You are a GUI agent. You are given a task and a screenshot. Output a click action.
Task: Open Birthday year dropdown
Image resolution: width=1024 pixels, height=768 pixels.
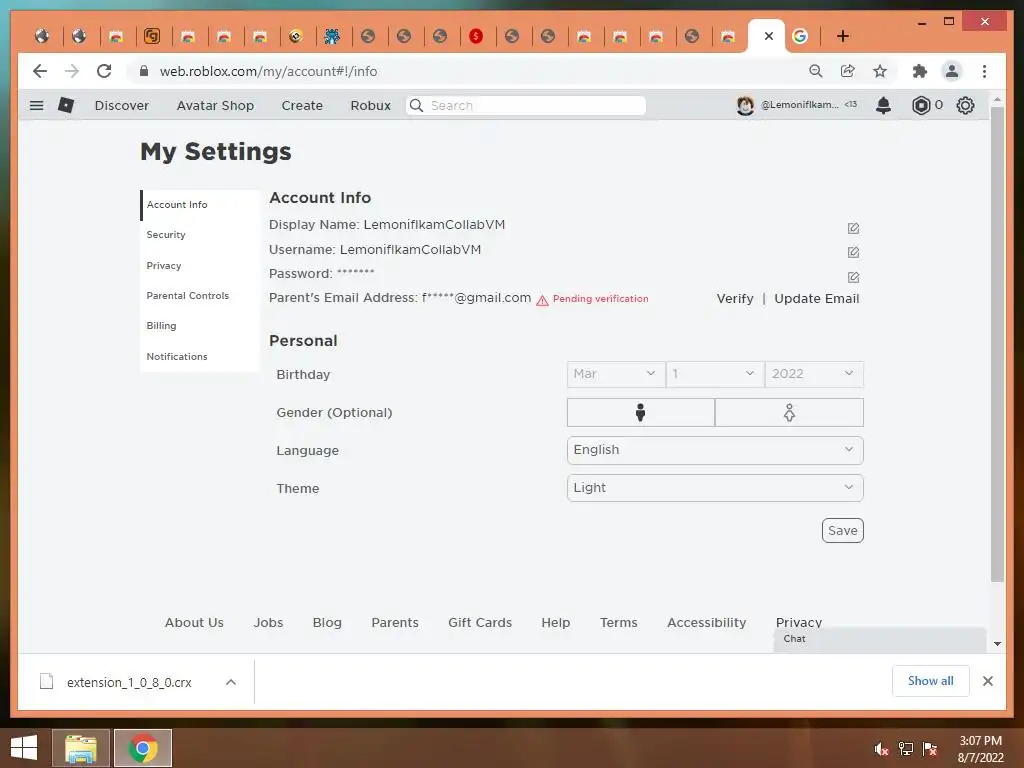click(x=814, y=374)
